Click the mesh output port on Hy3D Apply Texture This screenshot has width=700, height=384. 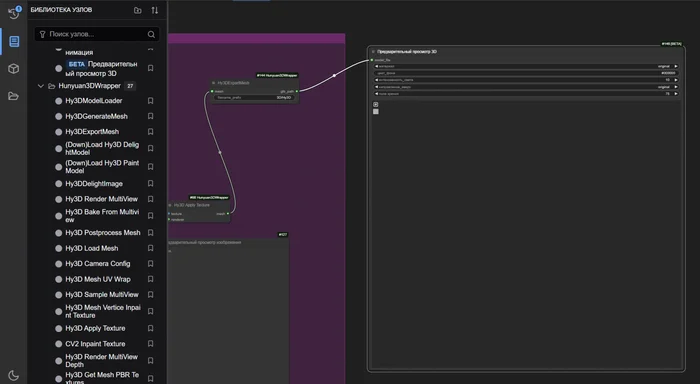(228, 214)
